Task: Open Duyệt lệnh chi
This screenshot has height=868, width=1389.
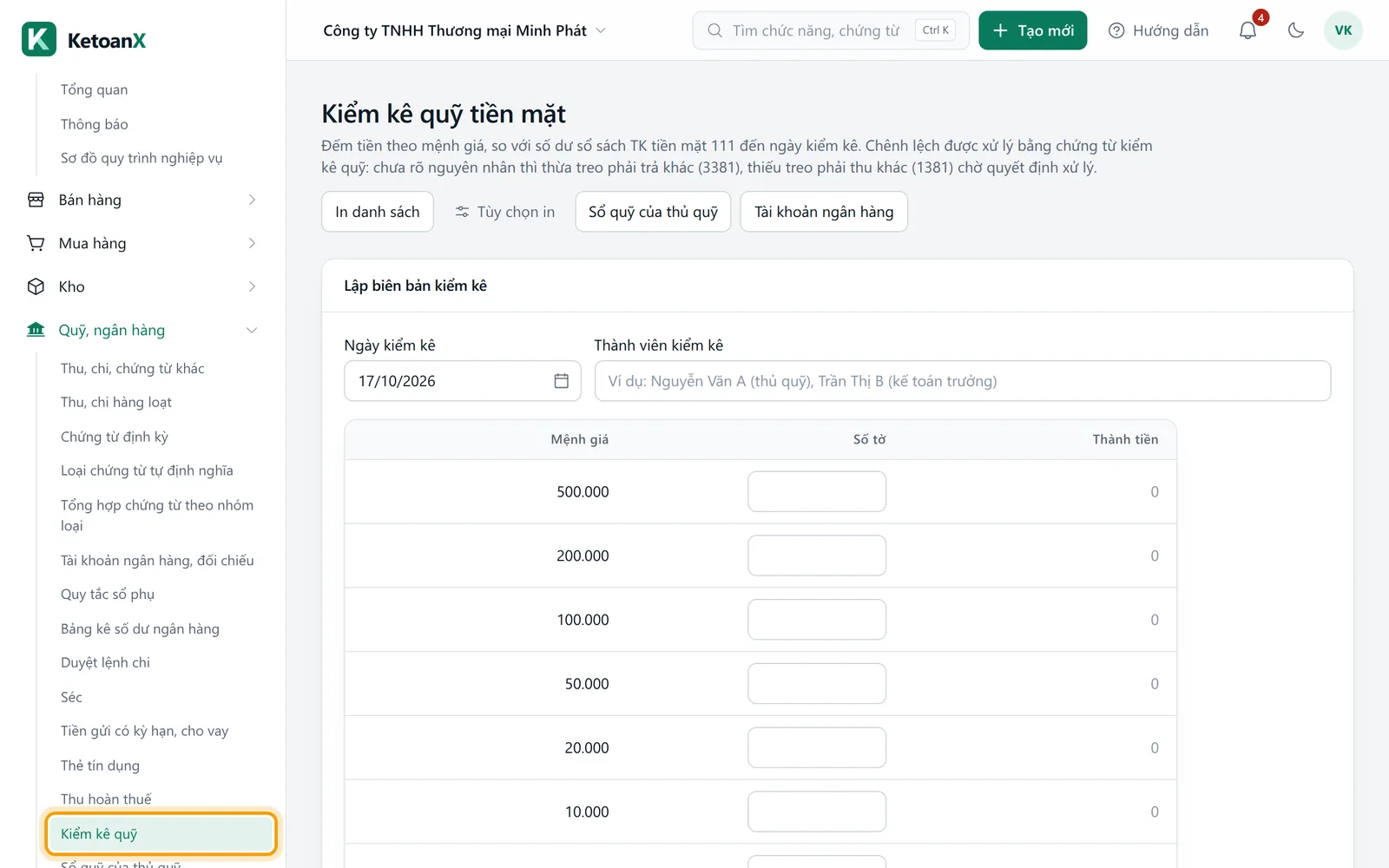Action: click(105, 662)
